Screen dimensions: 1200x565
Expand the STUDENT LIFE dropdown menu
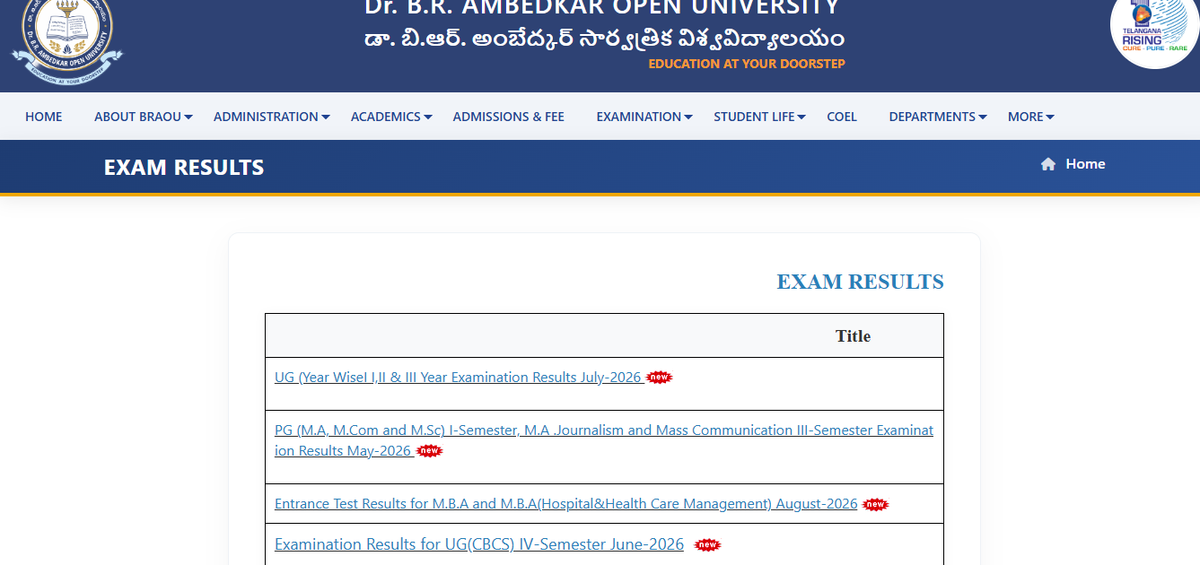tap(761, 117)
